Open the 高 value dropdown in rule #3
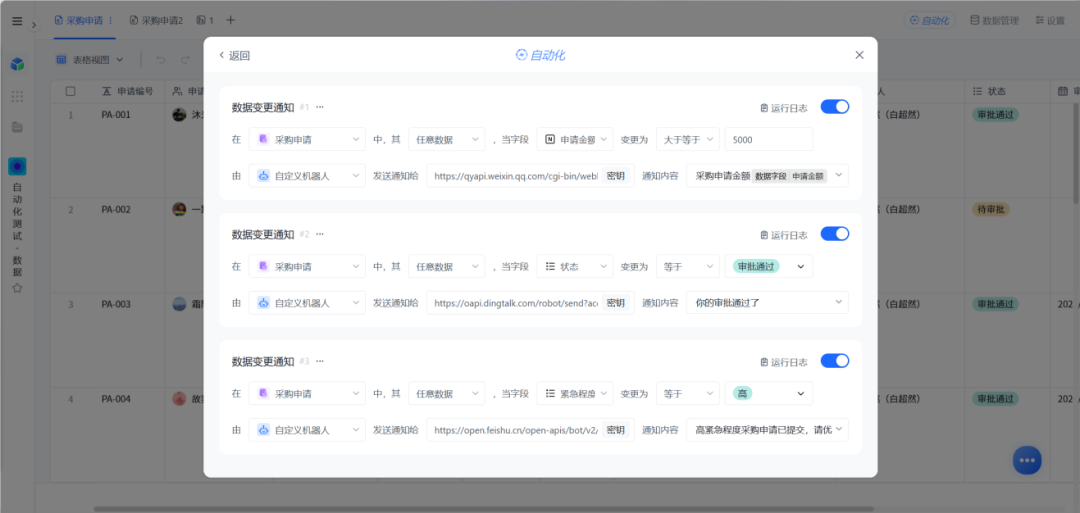This screenshot has width=1080, height=513. coord(769,393)
